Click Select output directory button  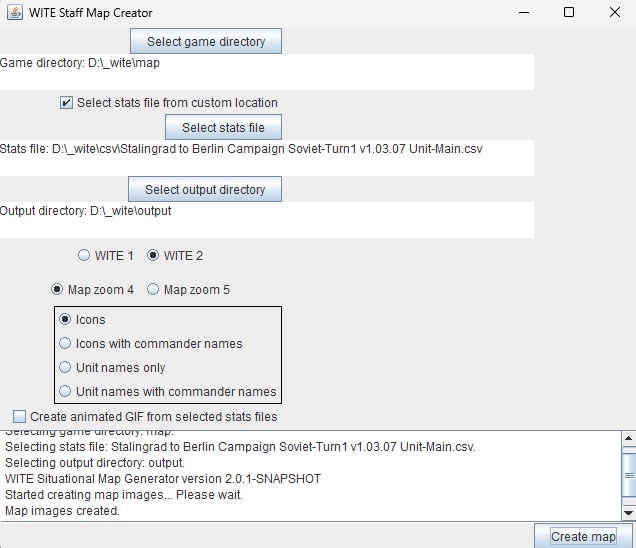click(205, 189)
